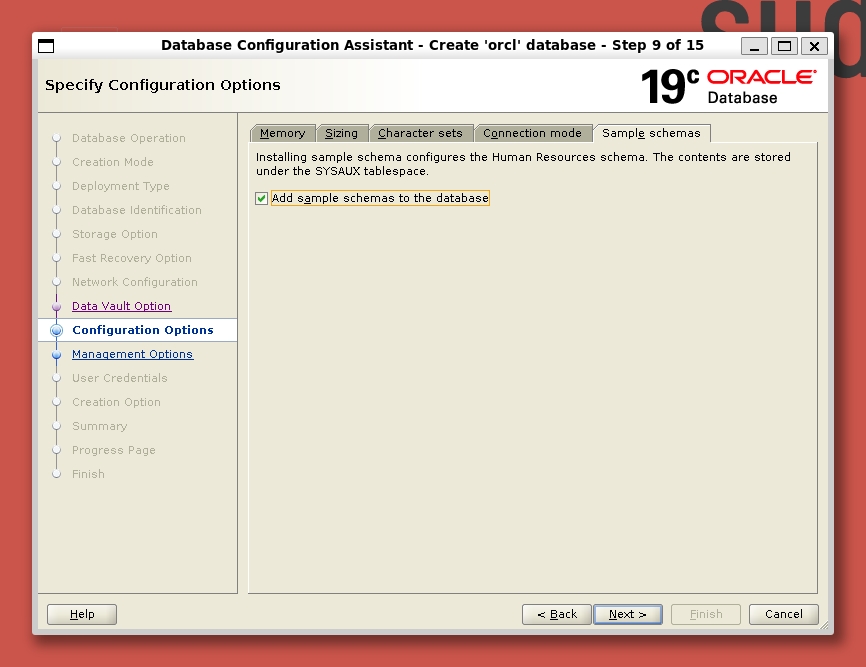The width and height of the screenshot is (866, 667).
Task: Go to the Connection mode tab
Action: (532, 133)
